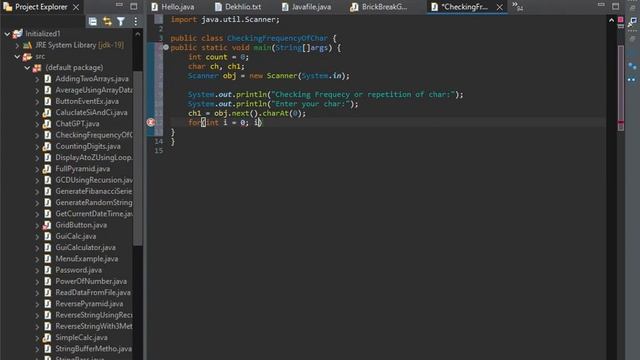
Task: Maximize the editor area
Action: pyautogui.click(x=616, y=6)
